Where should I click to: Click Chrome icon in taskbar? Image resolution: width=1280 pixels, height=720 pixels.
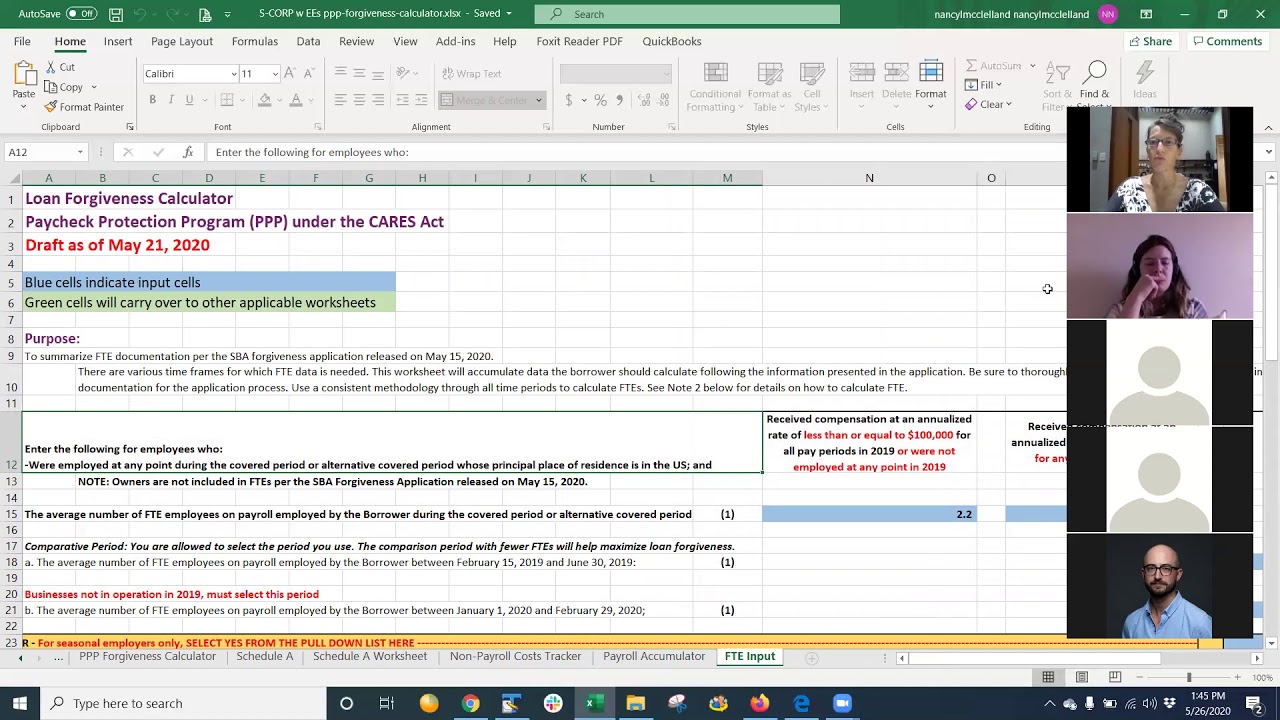pyautogui.click(x=470, y=703)
